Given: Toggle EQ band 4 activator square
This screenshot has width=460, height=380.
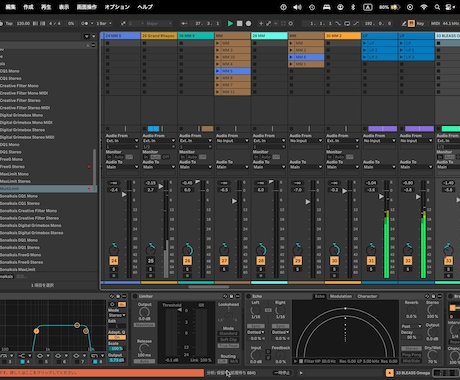Looking at the screenshot, I should click(22, 362).
